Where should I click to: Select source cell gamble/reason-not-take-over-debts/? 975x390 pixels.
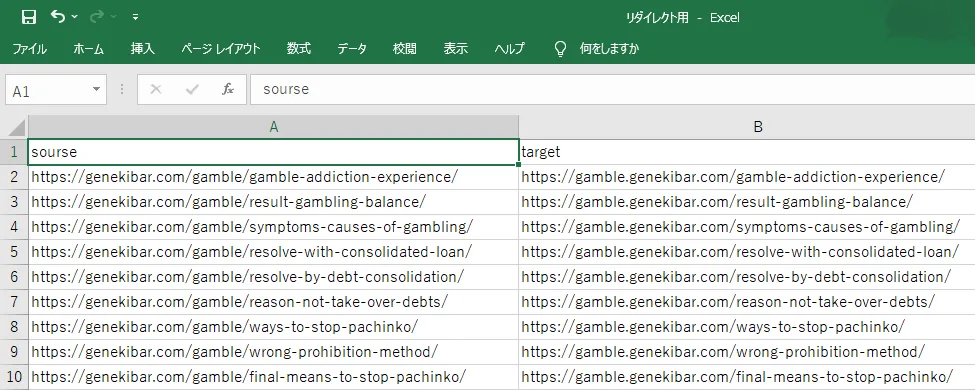click(273, 302)
